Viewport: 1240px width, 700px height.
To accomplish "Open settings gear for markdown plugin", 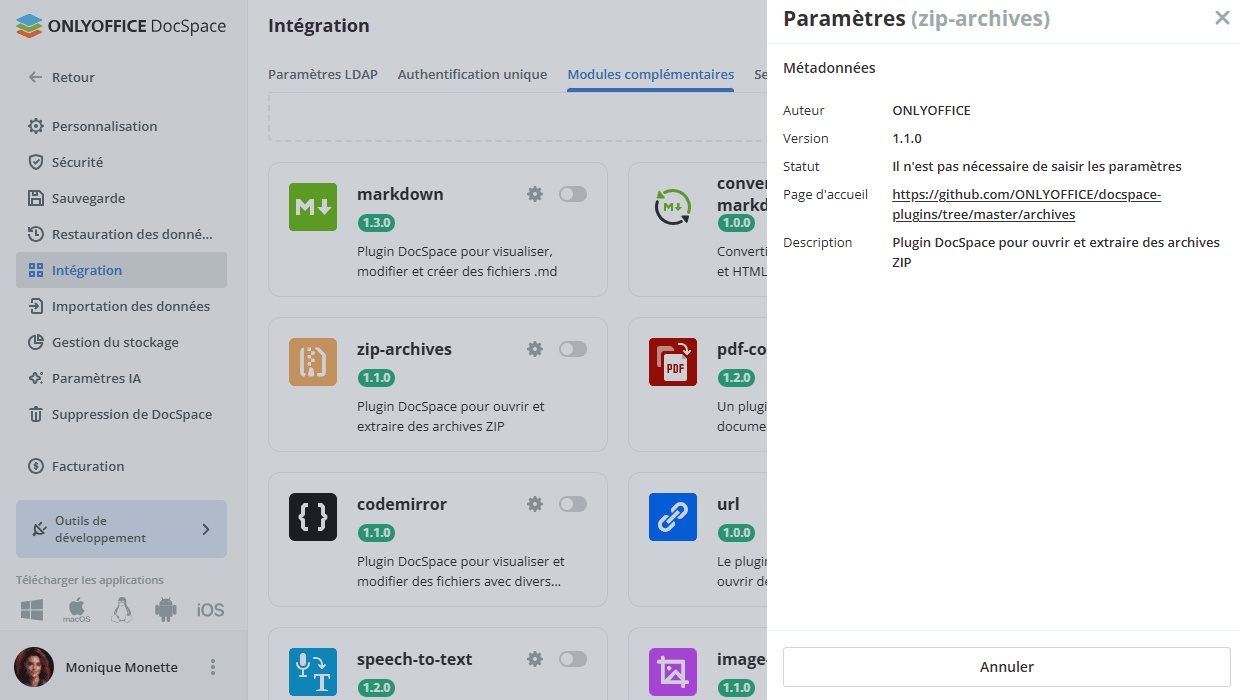I will tap(535, 194).
